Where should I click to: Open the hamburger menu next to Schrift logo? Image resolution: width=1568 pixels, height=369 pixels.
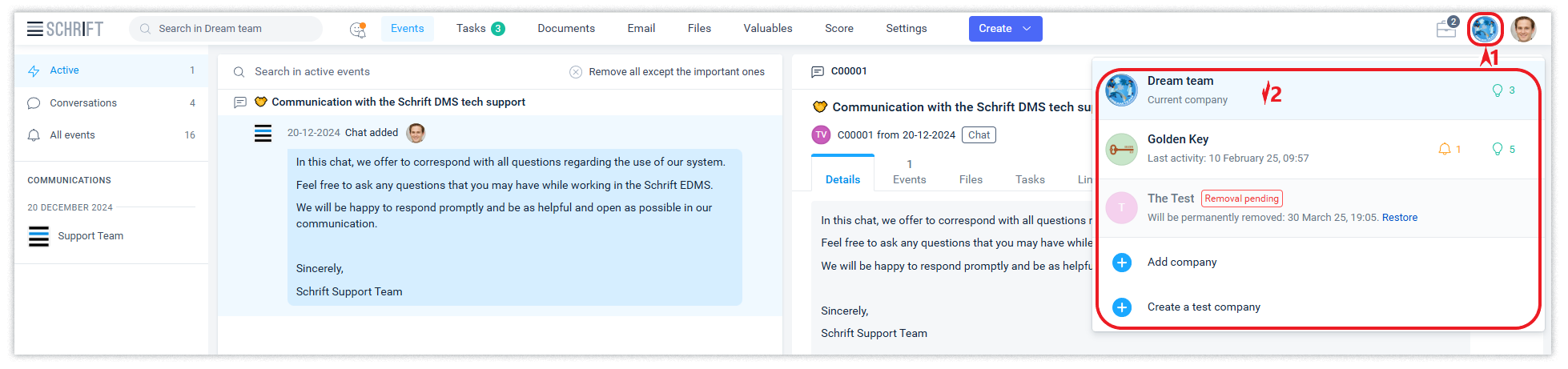pyautogui.click(x=35, y=29)
